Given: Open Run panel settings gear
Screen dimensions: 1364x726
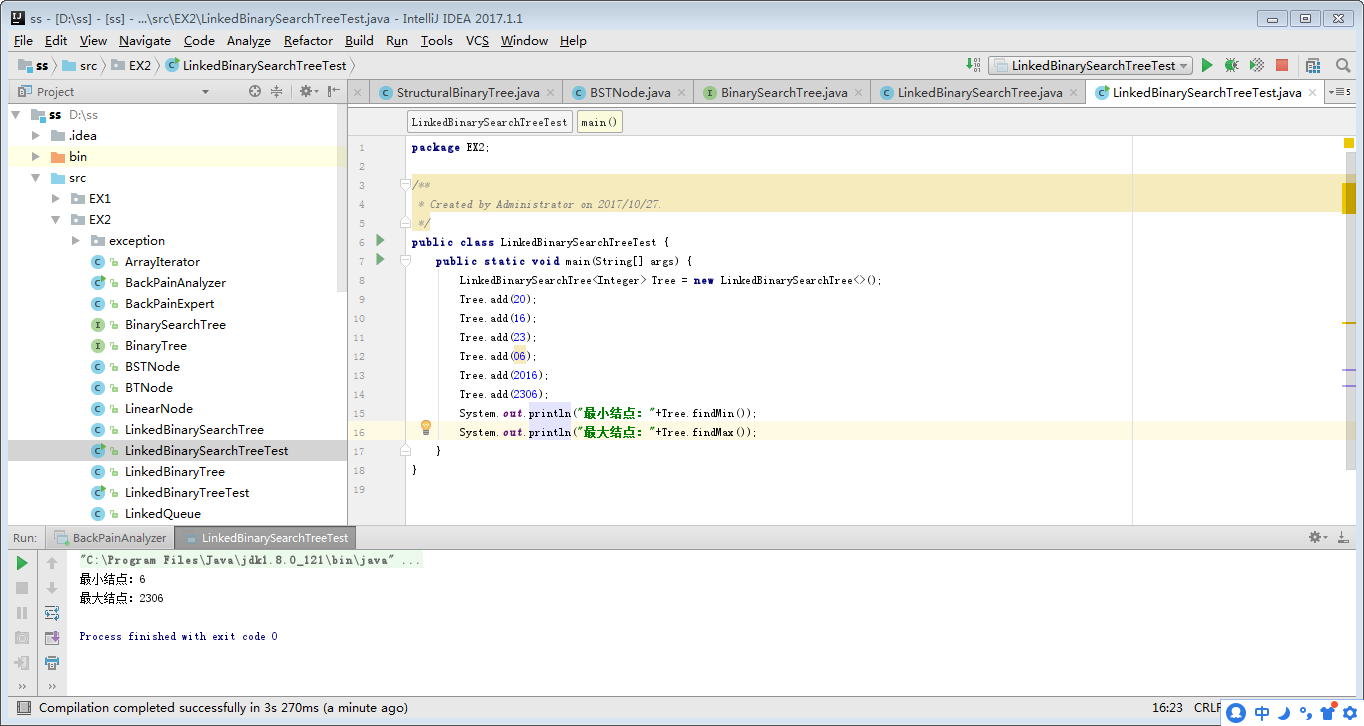Looking at the screenshot, I should [x=1318, y=537].
